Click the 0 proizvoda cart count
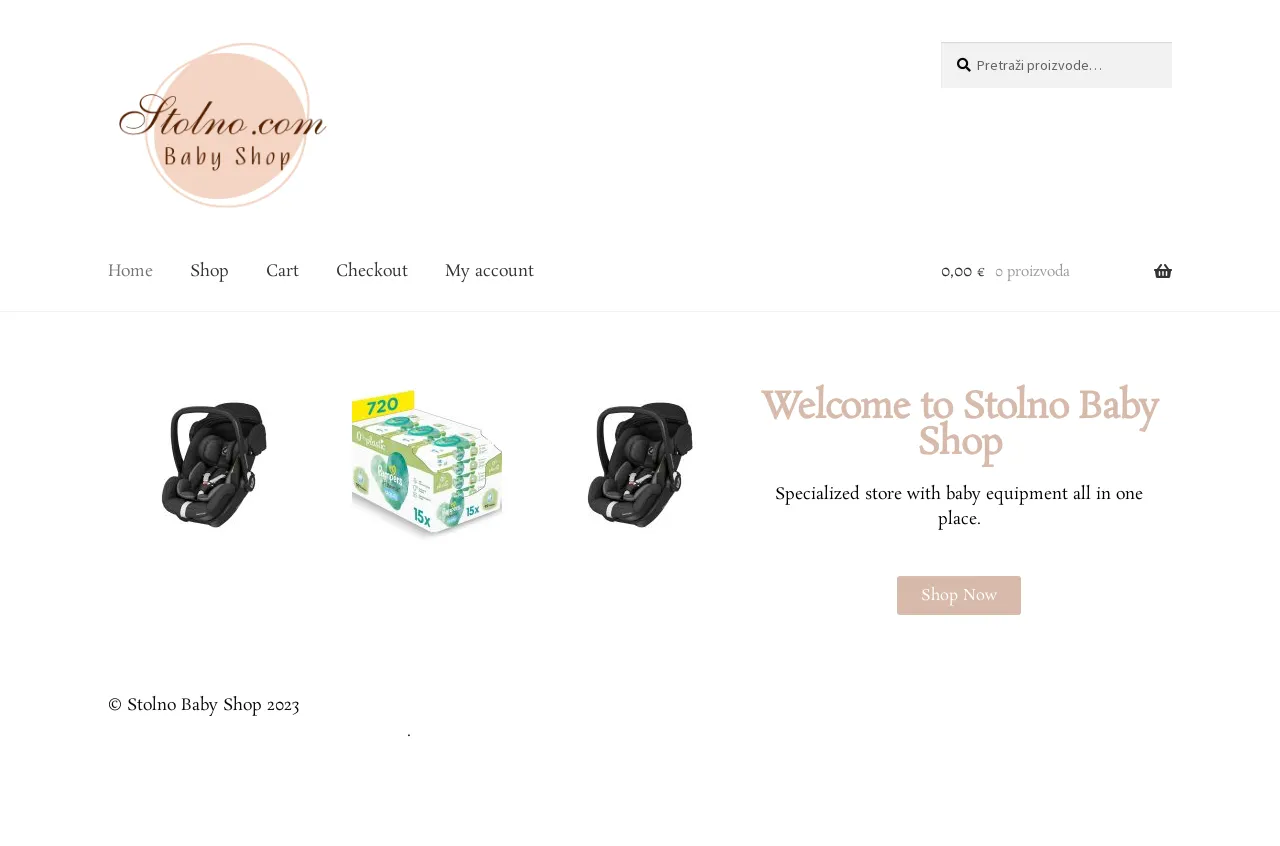This screenshot has width=1280, height=846. tap(1032, 272)
